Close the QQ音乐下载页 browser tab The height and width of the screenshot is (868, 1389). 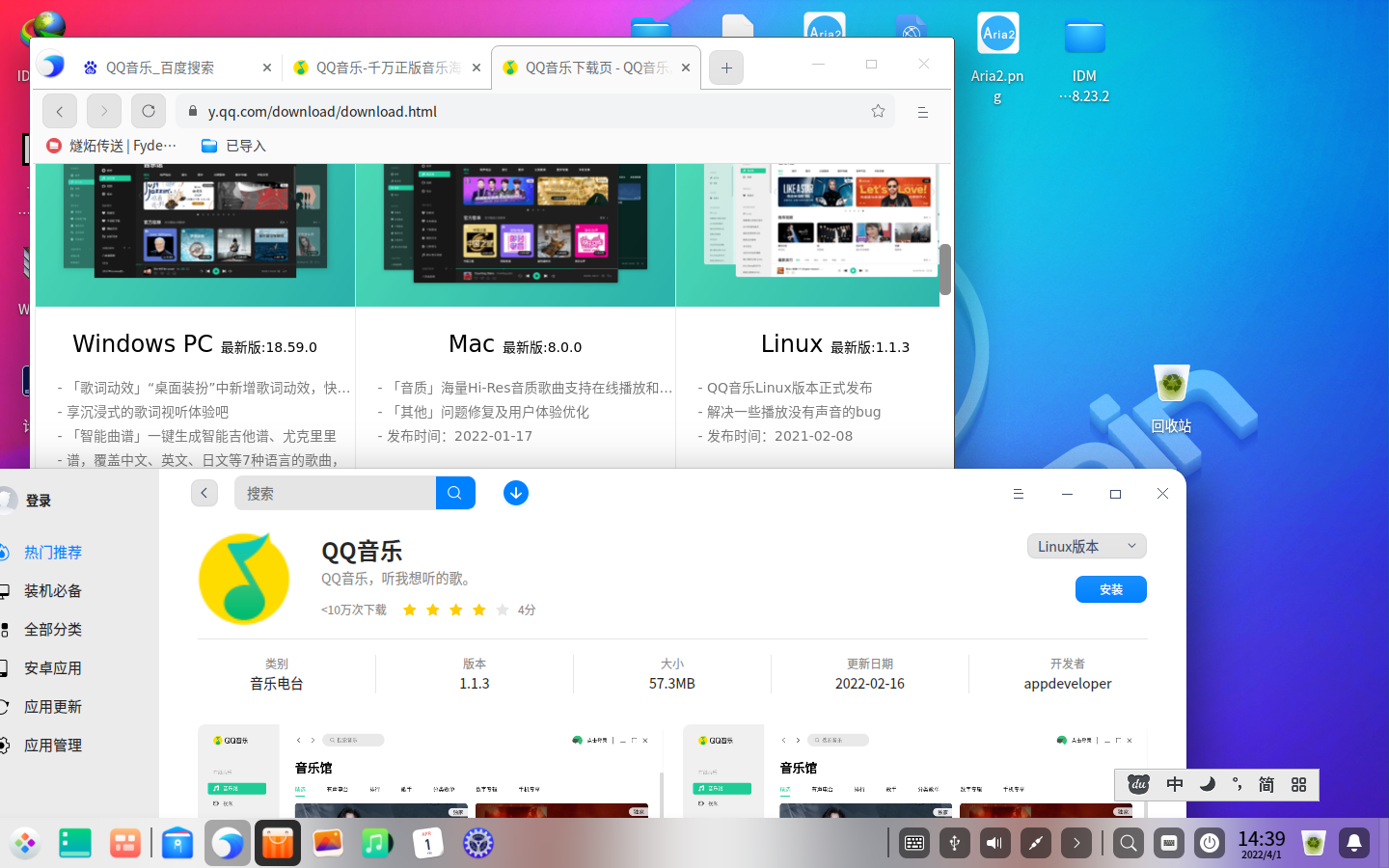click(686, 68)
